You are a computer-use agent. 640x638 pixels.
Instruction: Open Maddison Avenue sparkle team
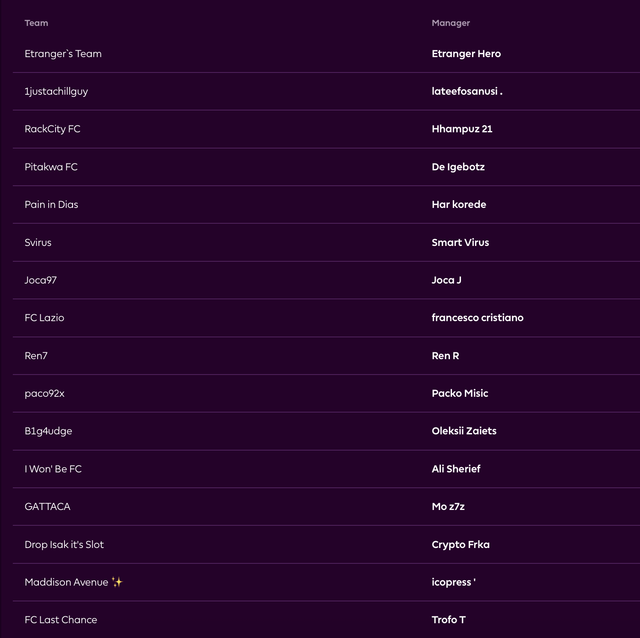point(73,582)
